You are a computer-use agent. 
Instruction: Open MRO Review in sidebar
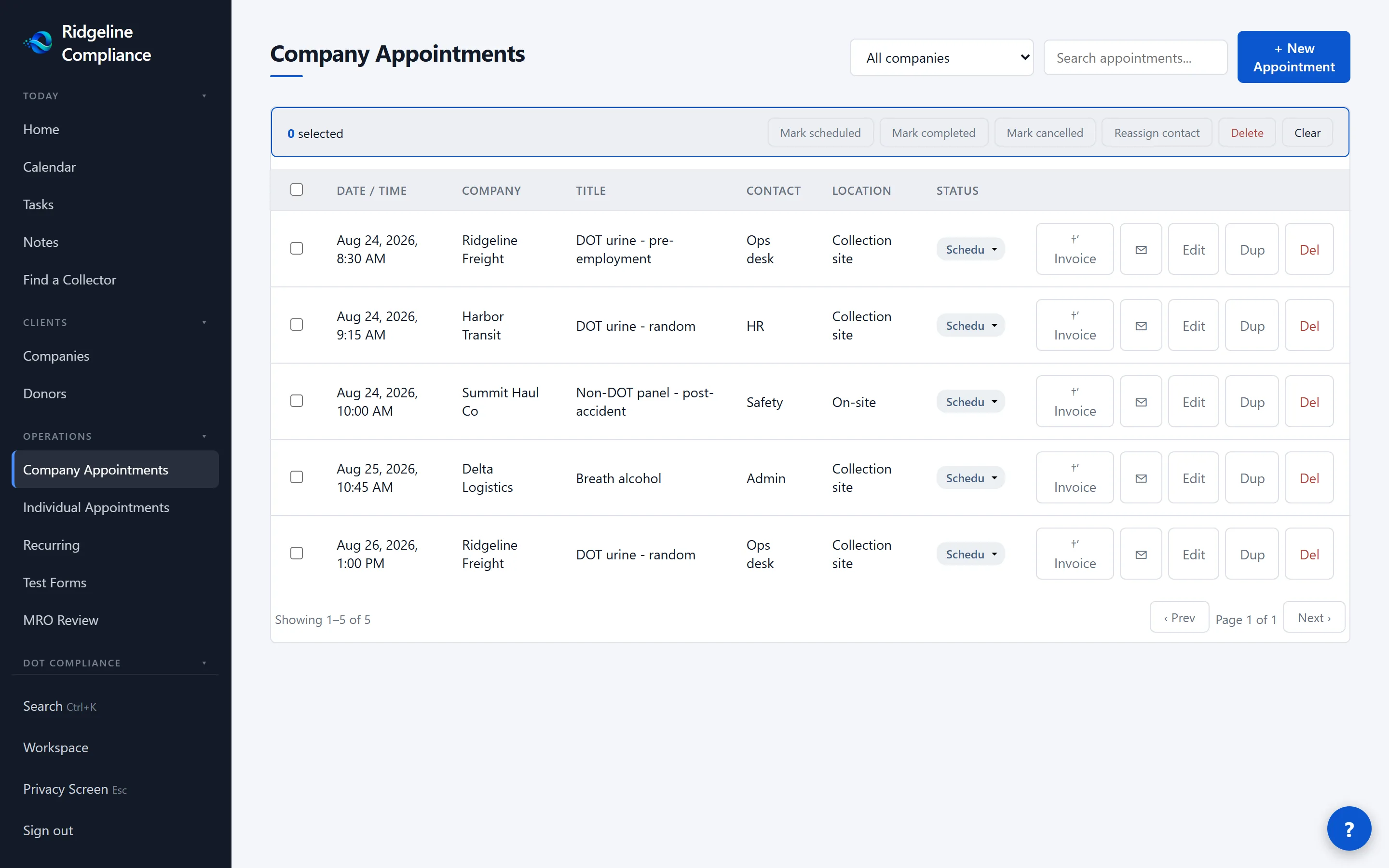pos(115,620)
